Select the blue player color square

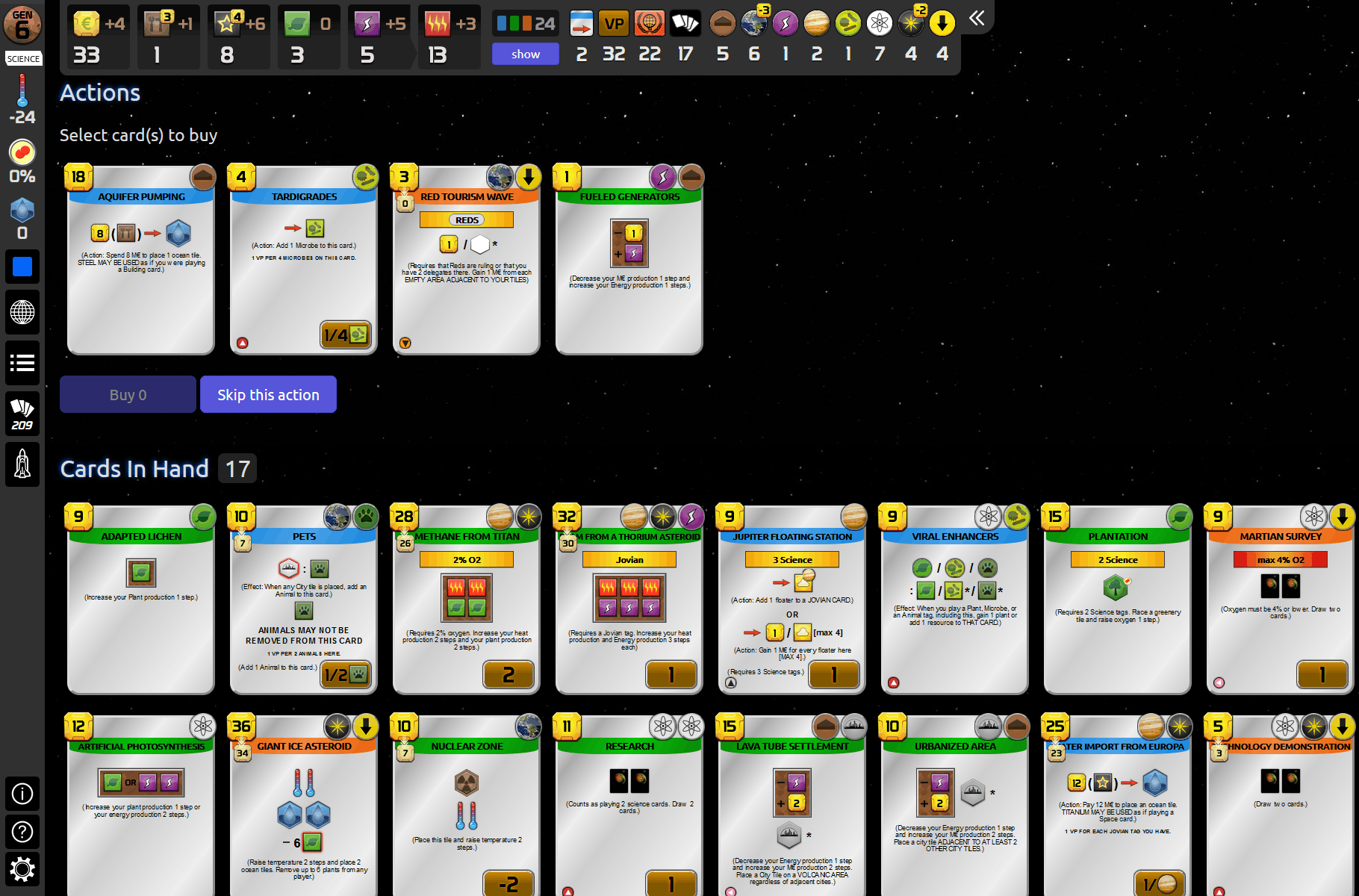22,267
